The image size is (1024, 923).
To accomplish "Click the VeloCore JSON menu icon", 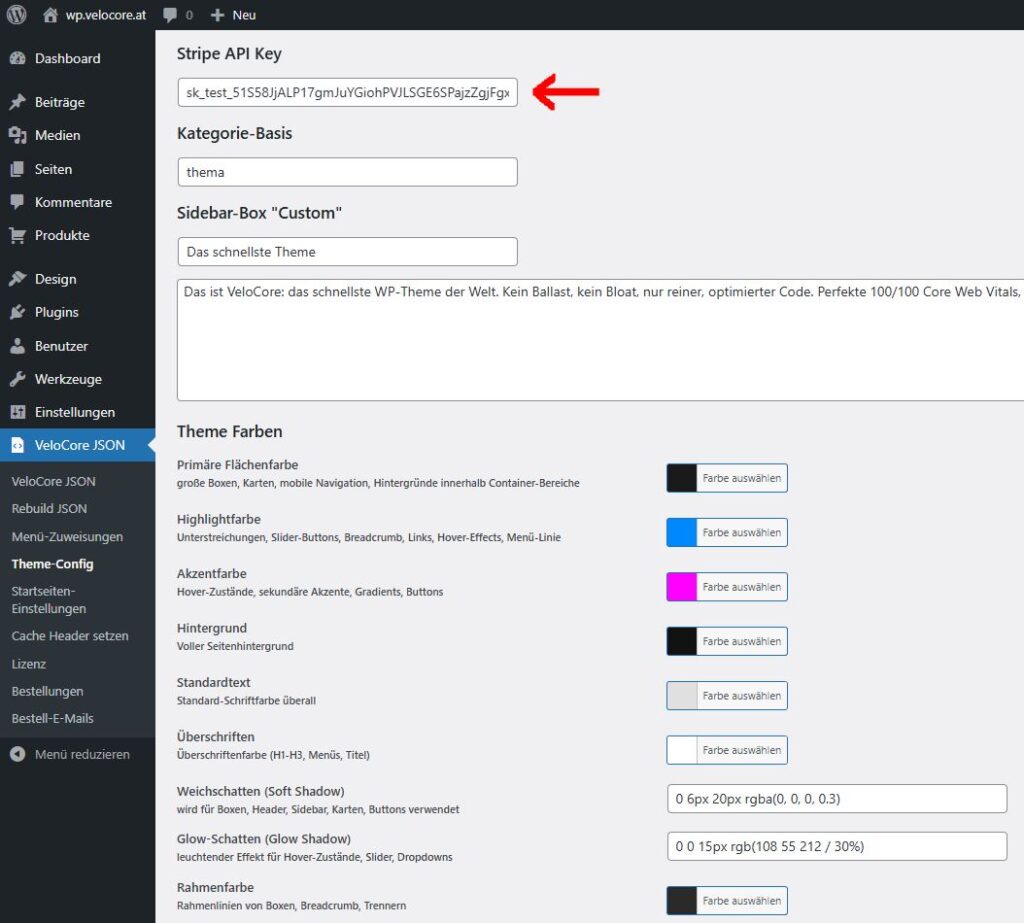I will coord(20,445).
